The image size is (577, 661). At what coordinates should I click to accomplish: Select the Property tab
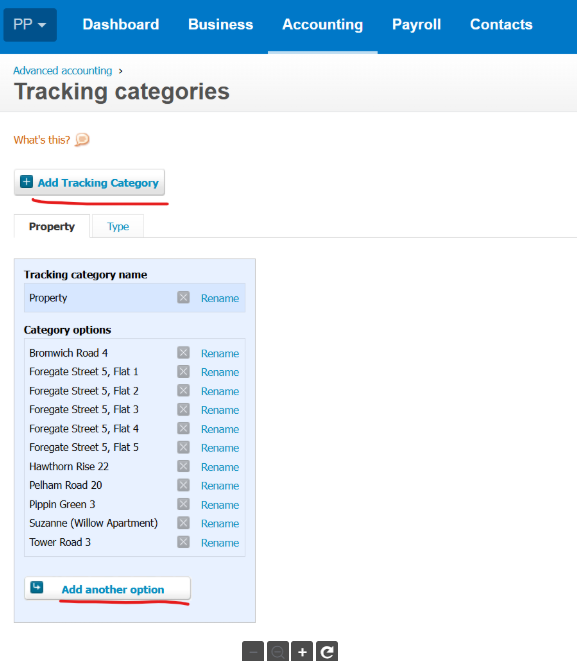coord(52,226)
